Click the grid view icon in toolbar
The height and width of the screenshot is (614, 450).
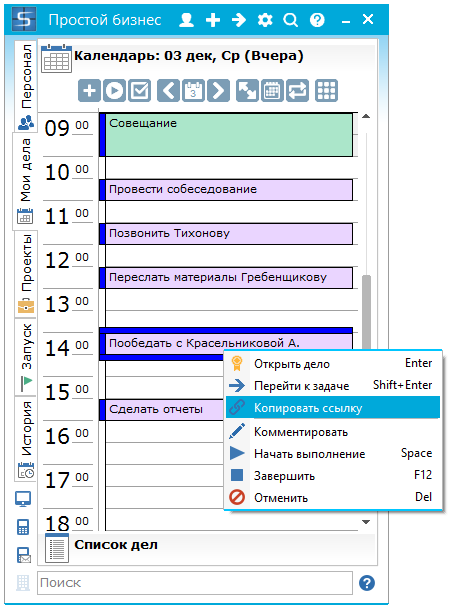coord(326,90)
